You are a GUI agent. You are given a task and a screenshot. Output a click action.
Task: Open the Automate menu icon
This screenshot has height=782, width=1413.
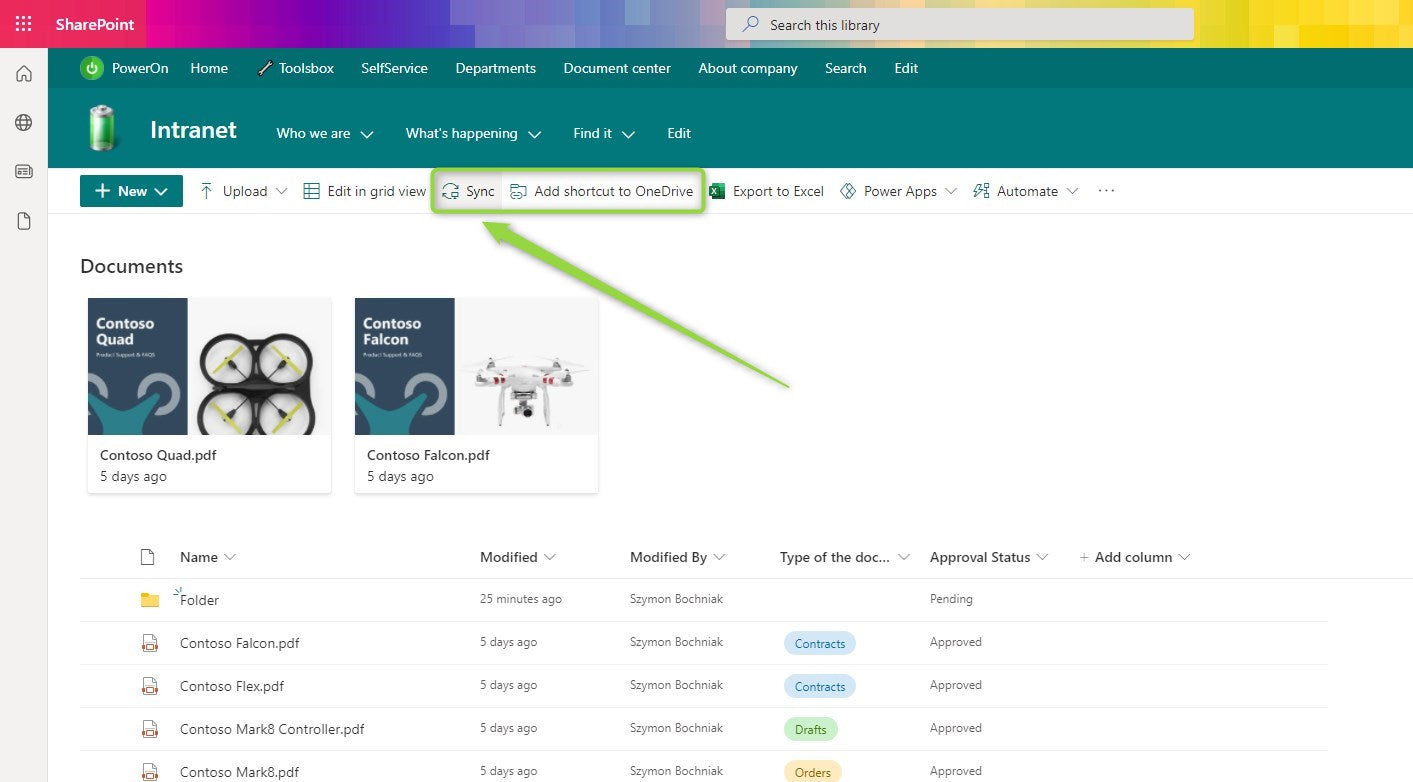(981, 191)
